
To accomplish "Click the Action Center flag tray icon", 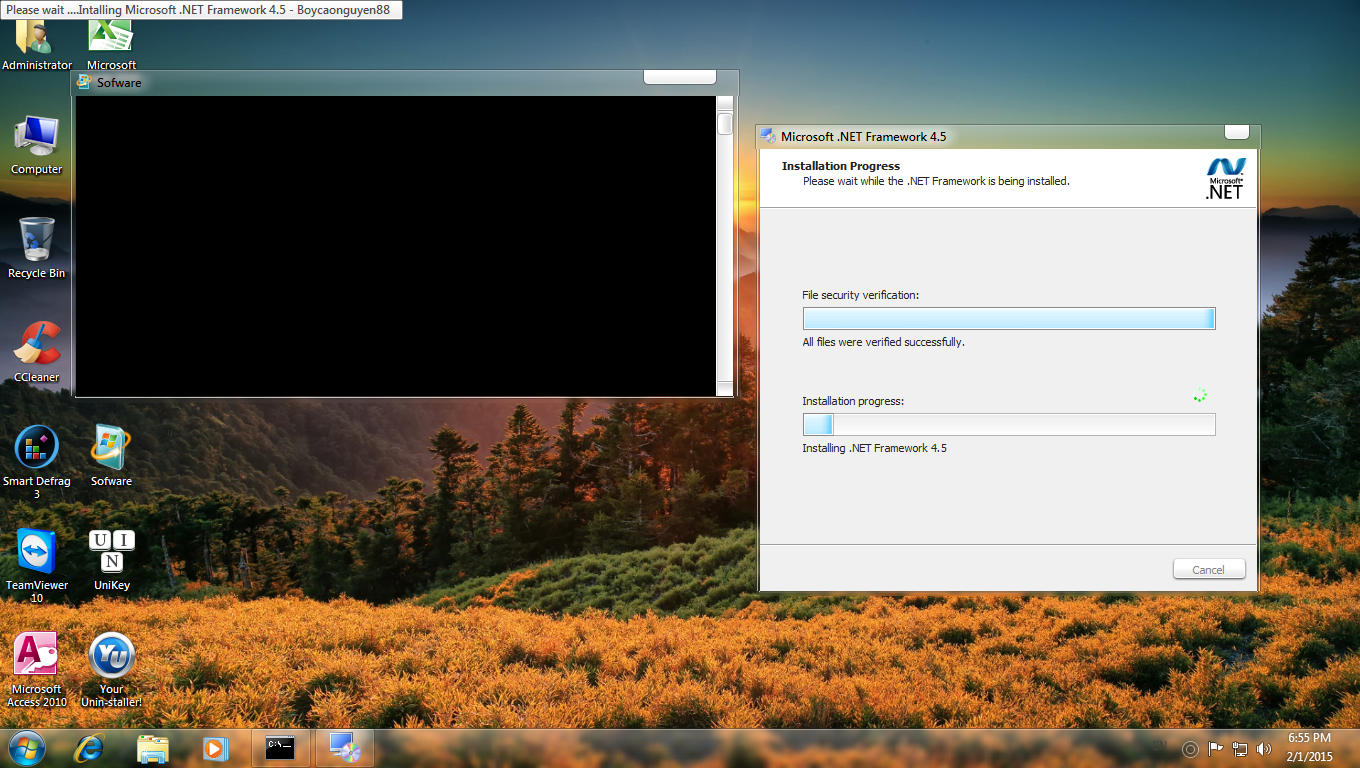I will tap(1216, 749).
